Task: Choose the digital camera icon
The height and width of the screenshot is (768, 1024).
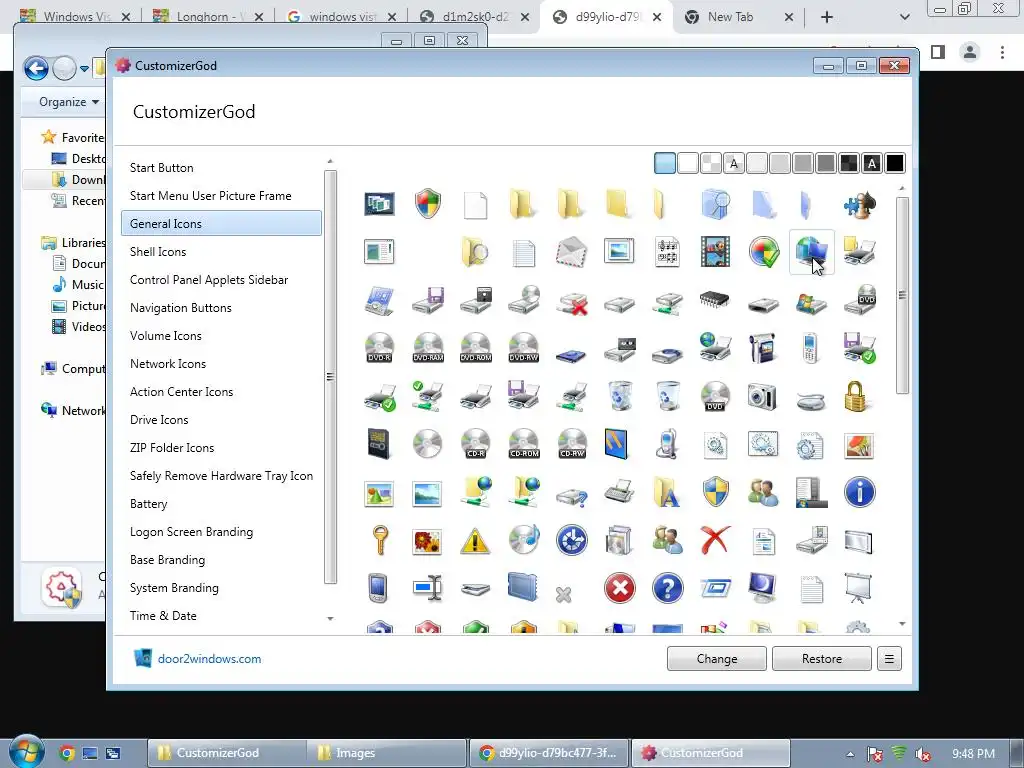Action: (x=763, y=396)
